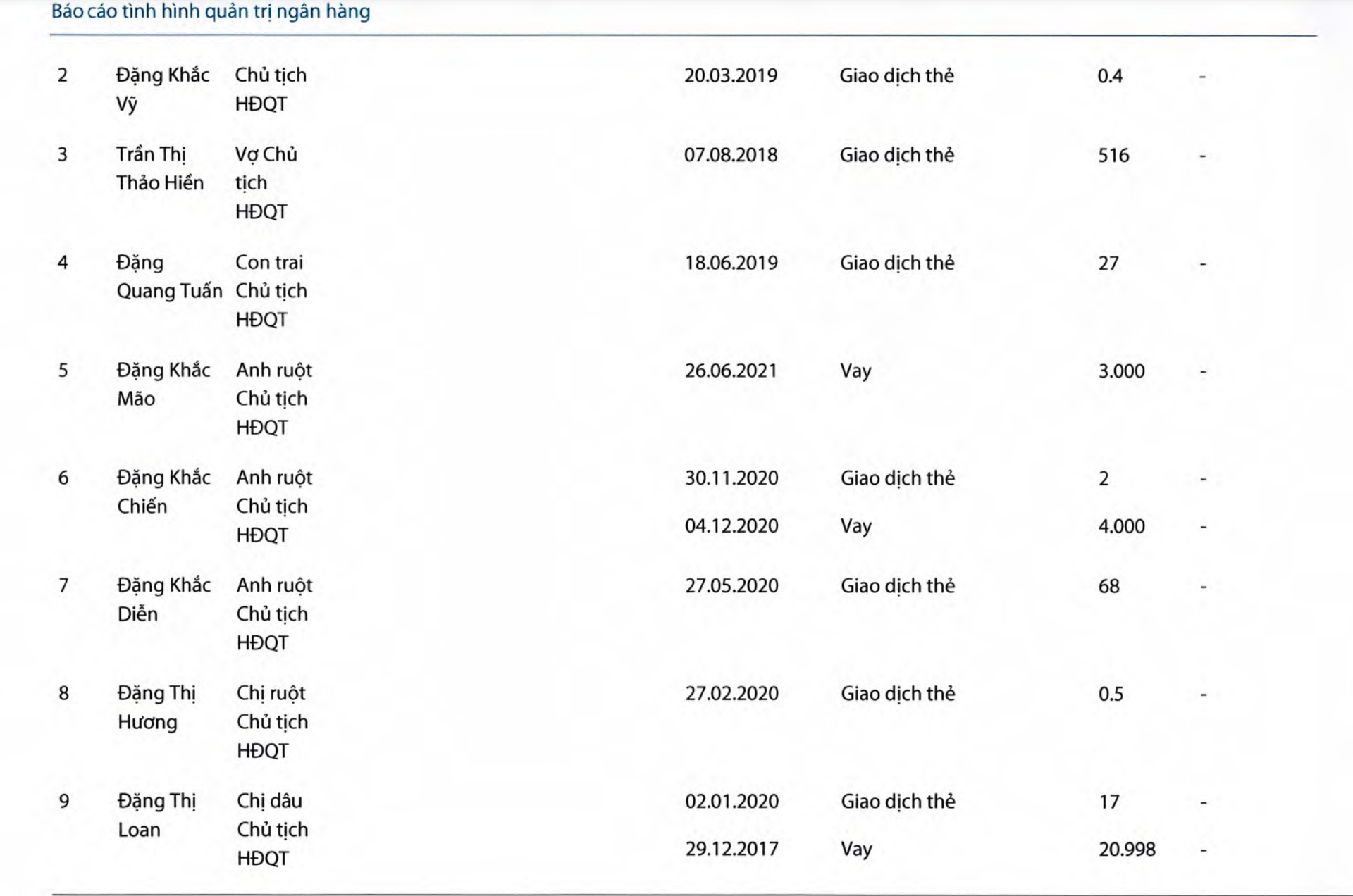Click the amount 516 in row 3
The image size is (1353, 896).
pyautogui.click(x=1113, y=155)
